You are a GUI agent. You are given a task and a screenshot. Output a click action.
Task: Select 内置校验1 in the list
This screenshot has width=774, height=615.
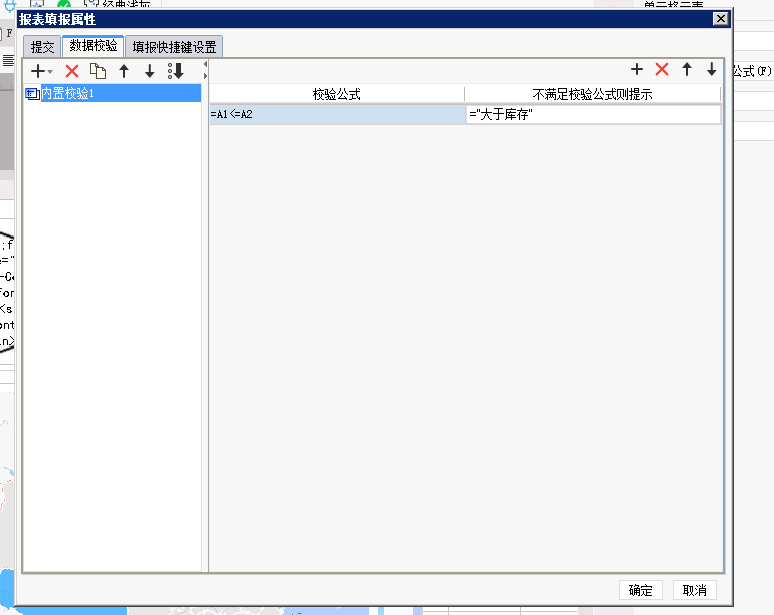pos(113,93)
